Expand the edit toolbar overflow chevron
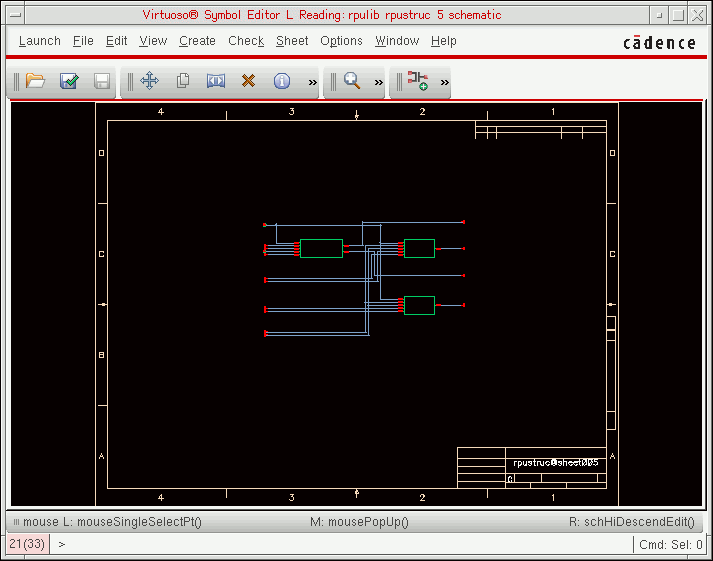This screenshot has height=561, width=713. 312,82
